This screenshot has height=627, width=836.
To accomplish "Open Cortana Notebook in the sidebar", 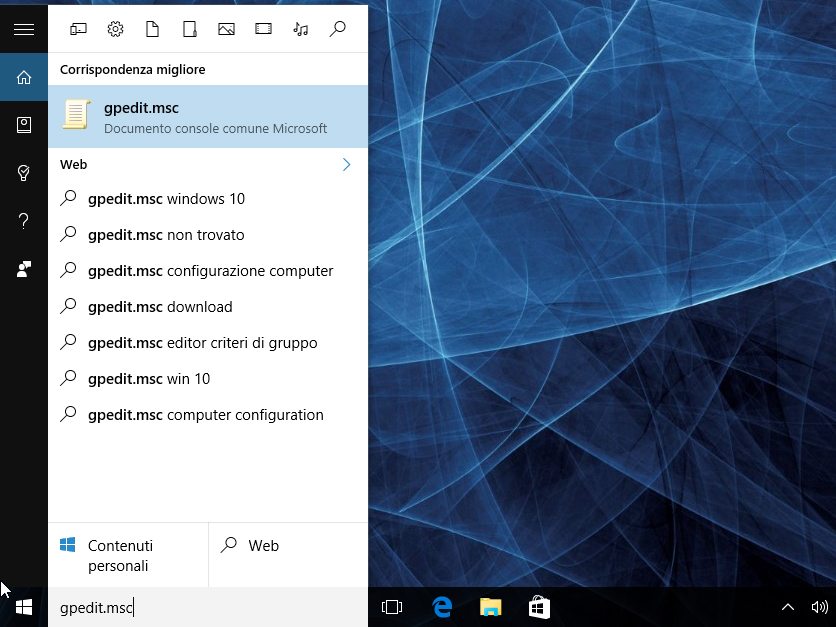I will tap(24, 125).
